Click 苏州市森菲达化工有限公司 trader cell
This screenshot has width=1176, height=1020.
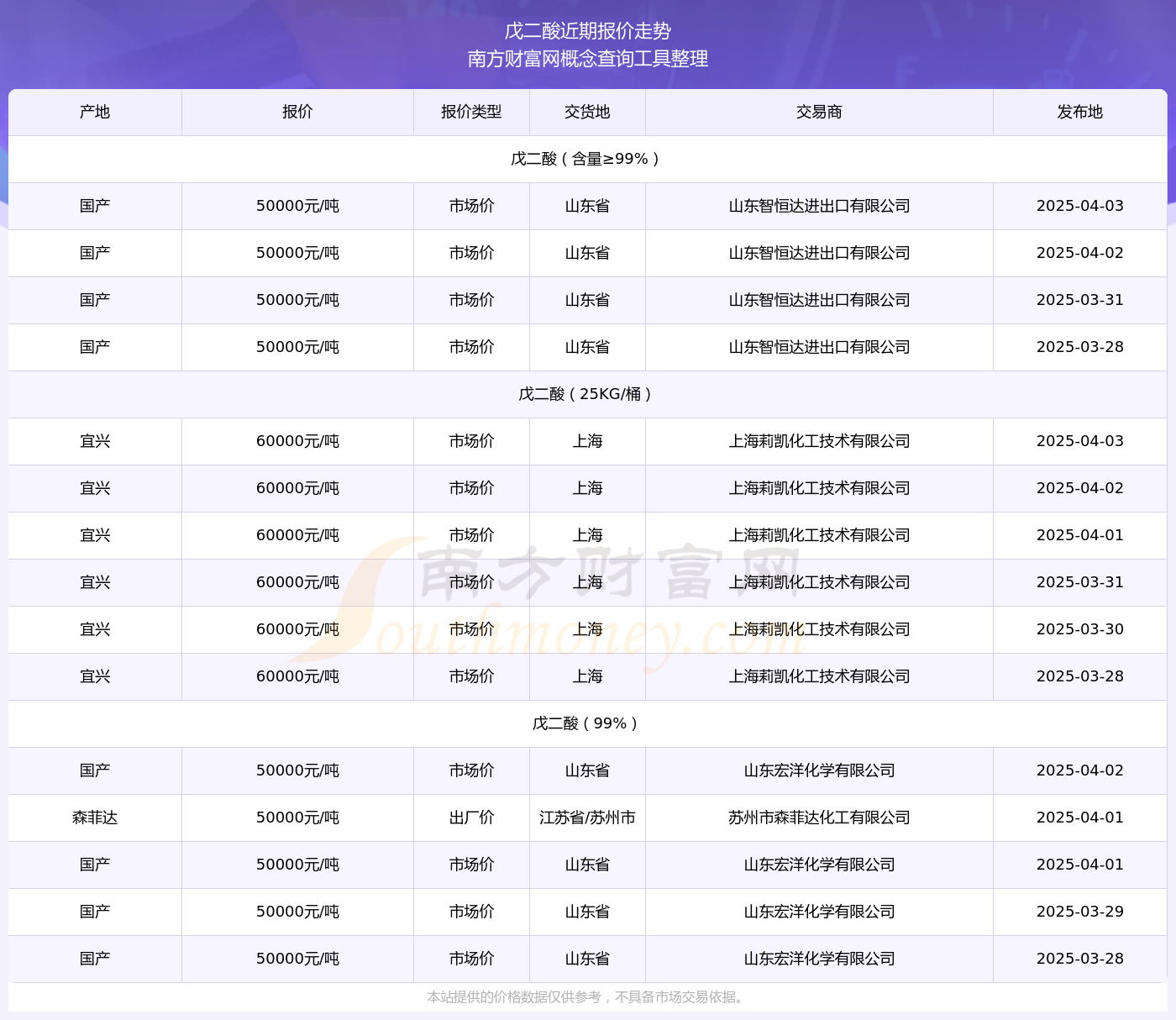(819, 818)
